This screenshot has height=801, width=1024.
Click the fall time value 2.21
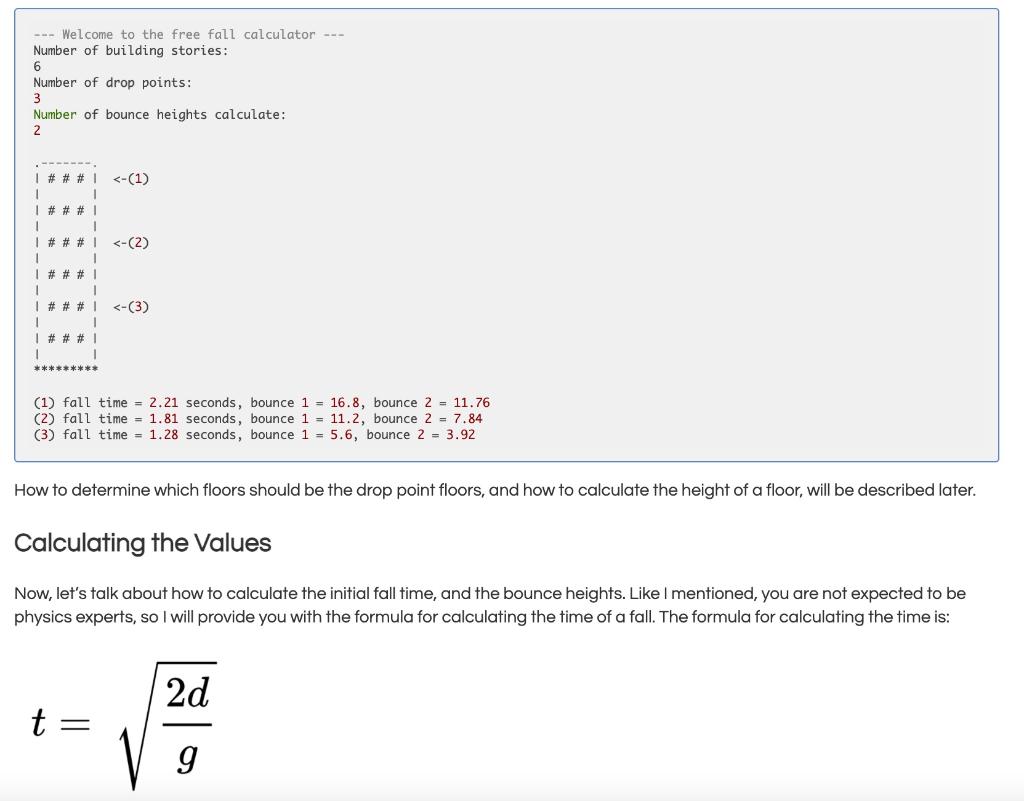(163, 403)
